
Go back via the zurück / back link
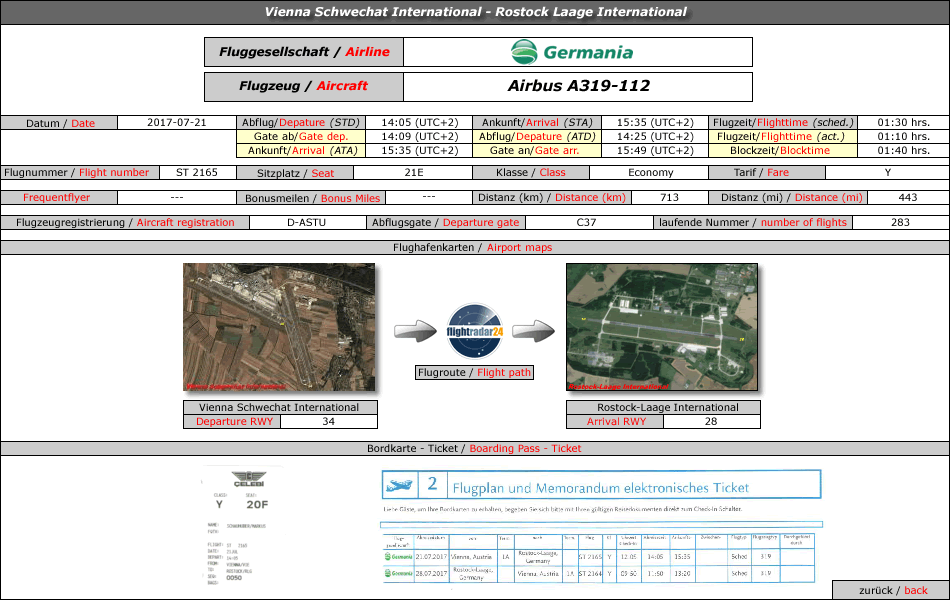(x=893, y=590)
